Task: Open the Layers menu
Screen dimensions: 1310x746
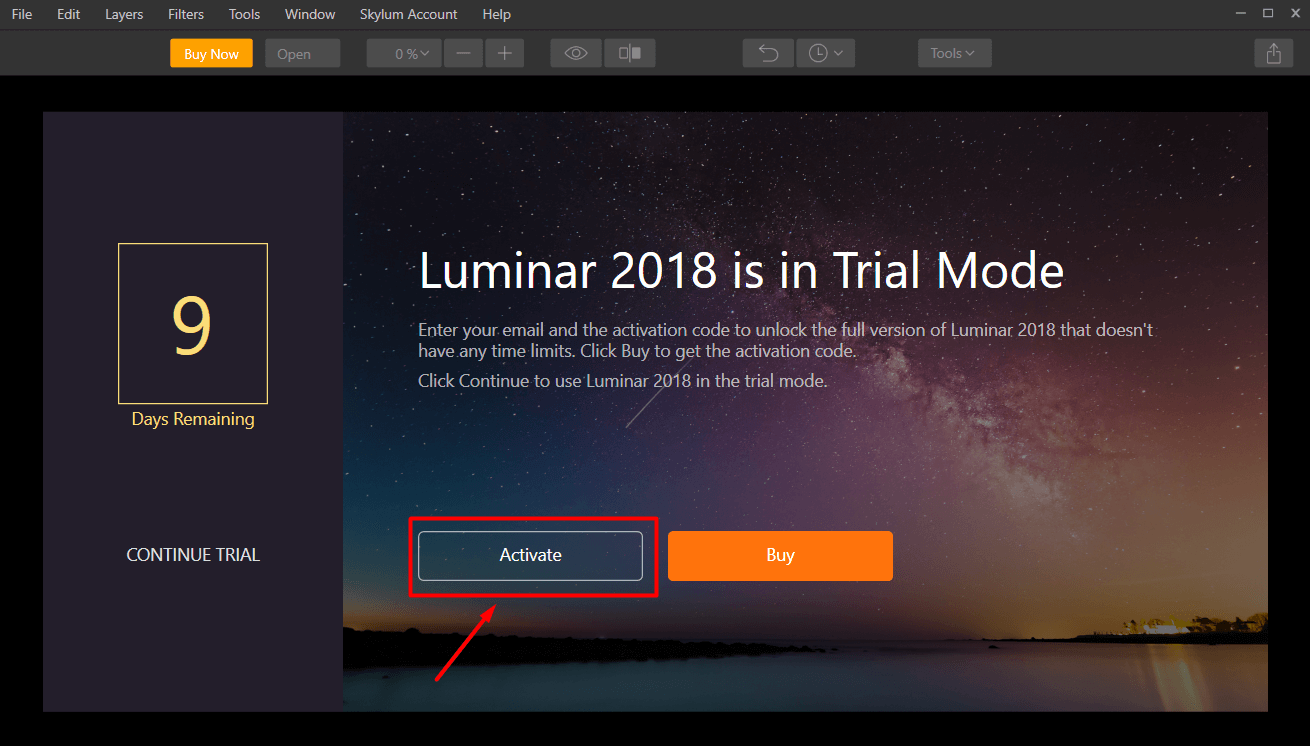Action: (x=124, y=14)
